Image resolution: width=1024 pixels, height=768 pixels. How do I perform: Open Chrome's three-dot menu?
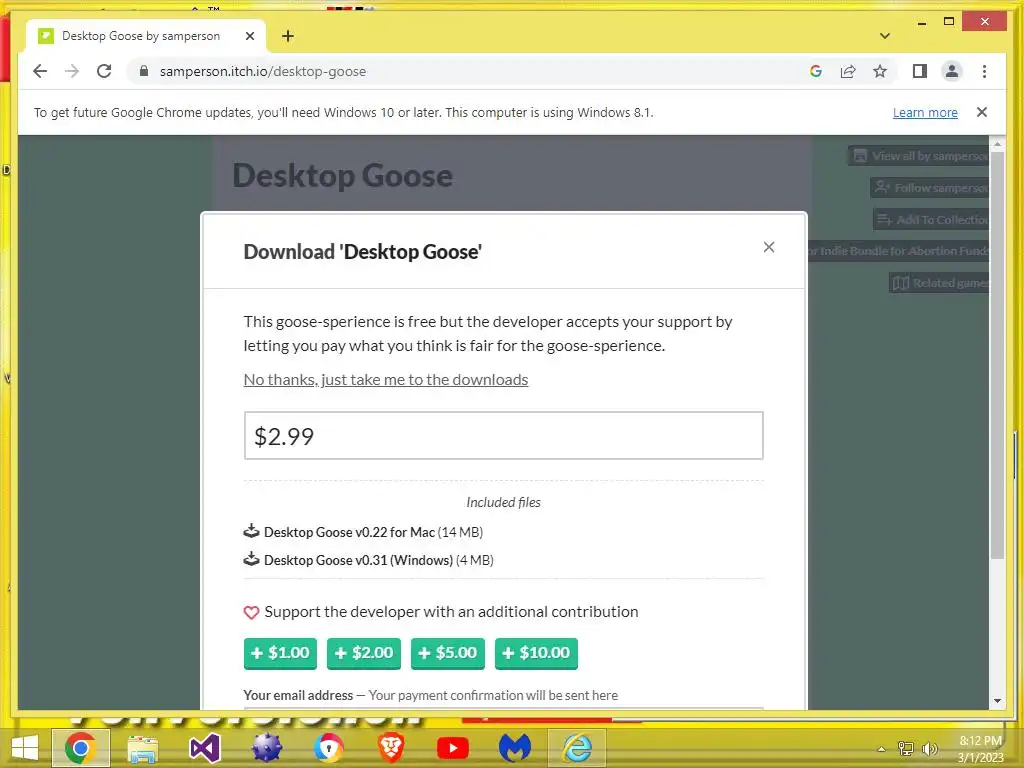[984, 71]
